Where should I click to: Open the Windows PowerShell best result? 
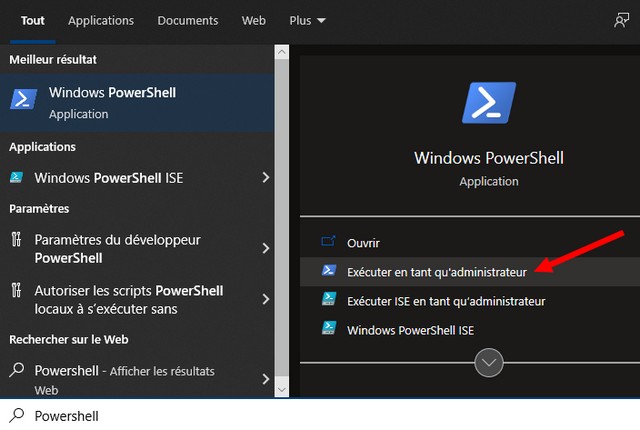click(137, 103)
